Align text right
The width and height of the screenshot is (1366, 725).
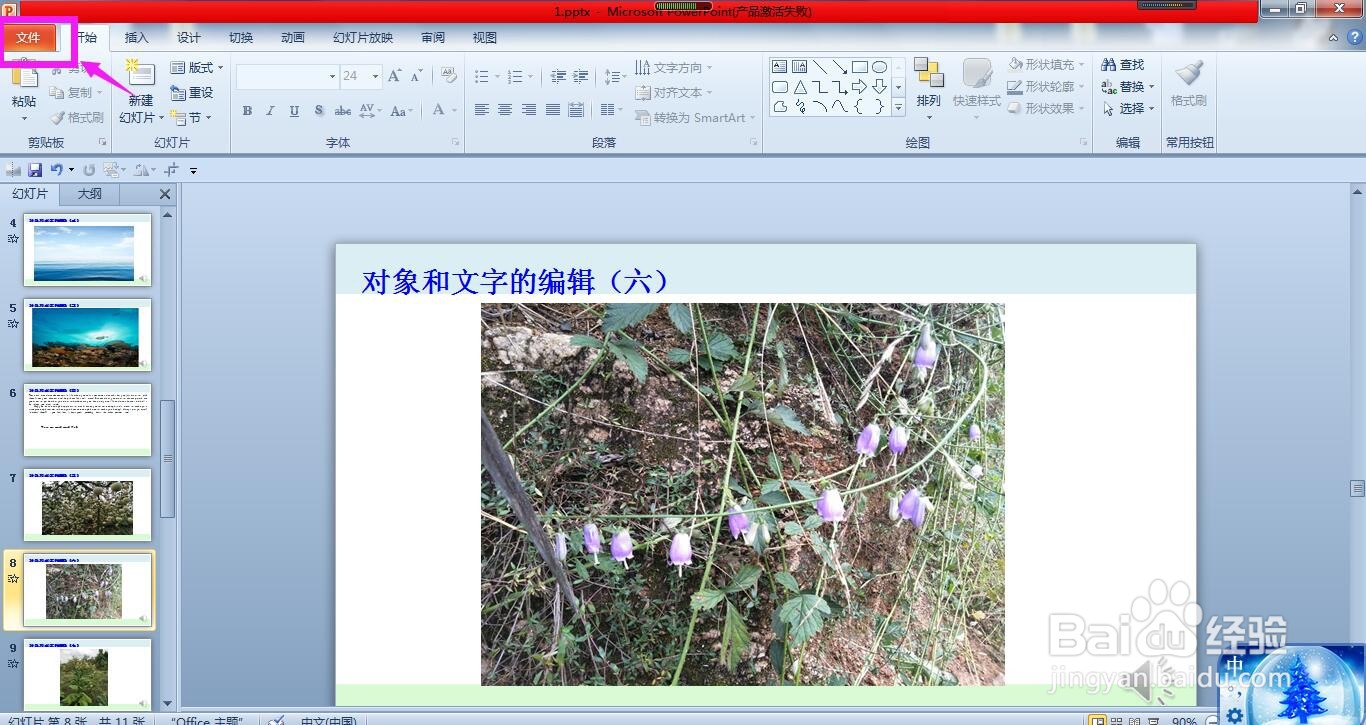[x=529, y=110]
